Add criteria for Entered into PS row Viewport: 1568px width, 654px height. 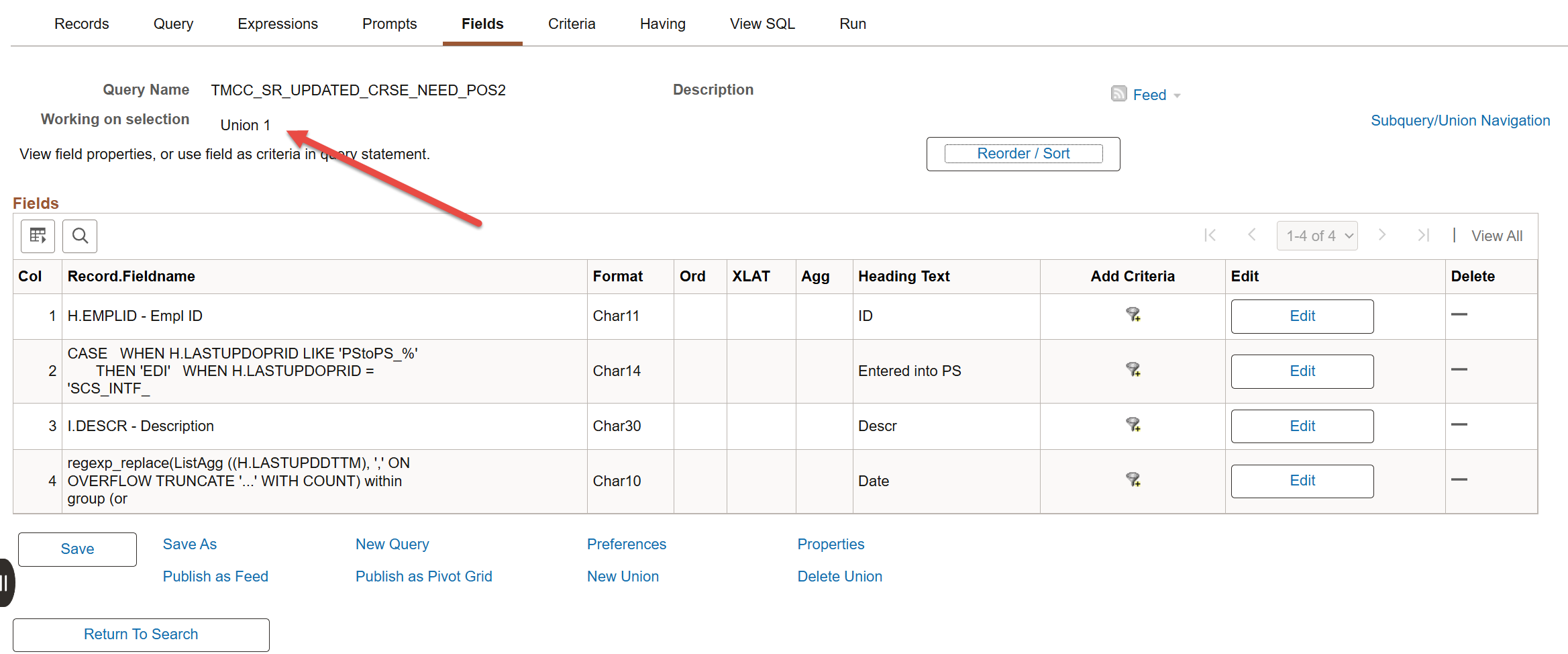(x=1133, y=369)
